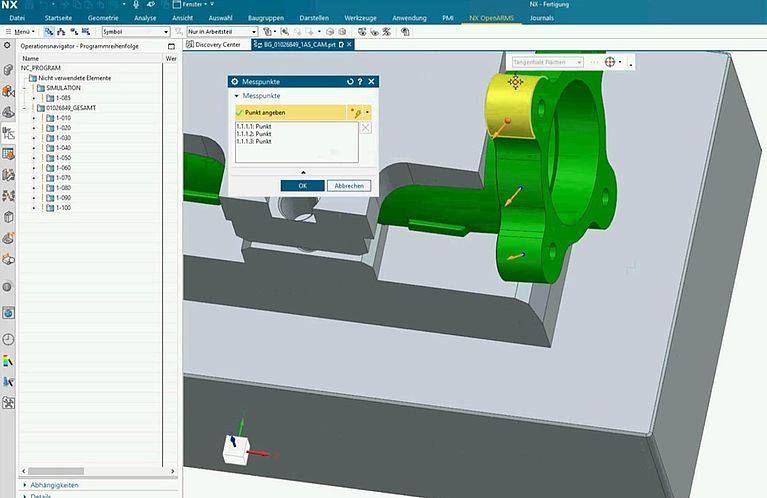Remove the selected point with the X button
The width and height of the screenshot is (767, 498).
coord(365,128)
